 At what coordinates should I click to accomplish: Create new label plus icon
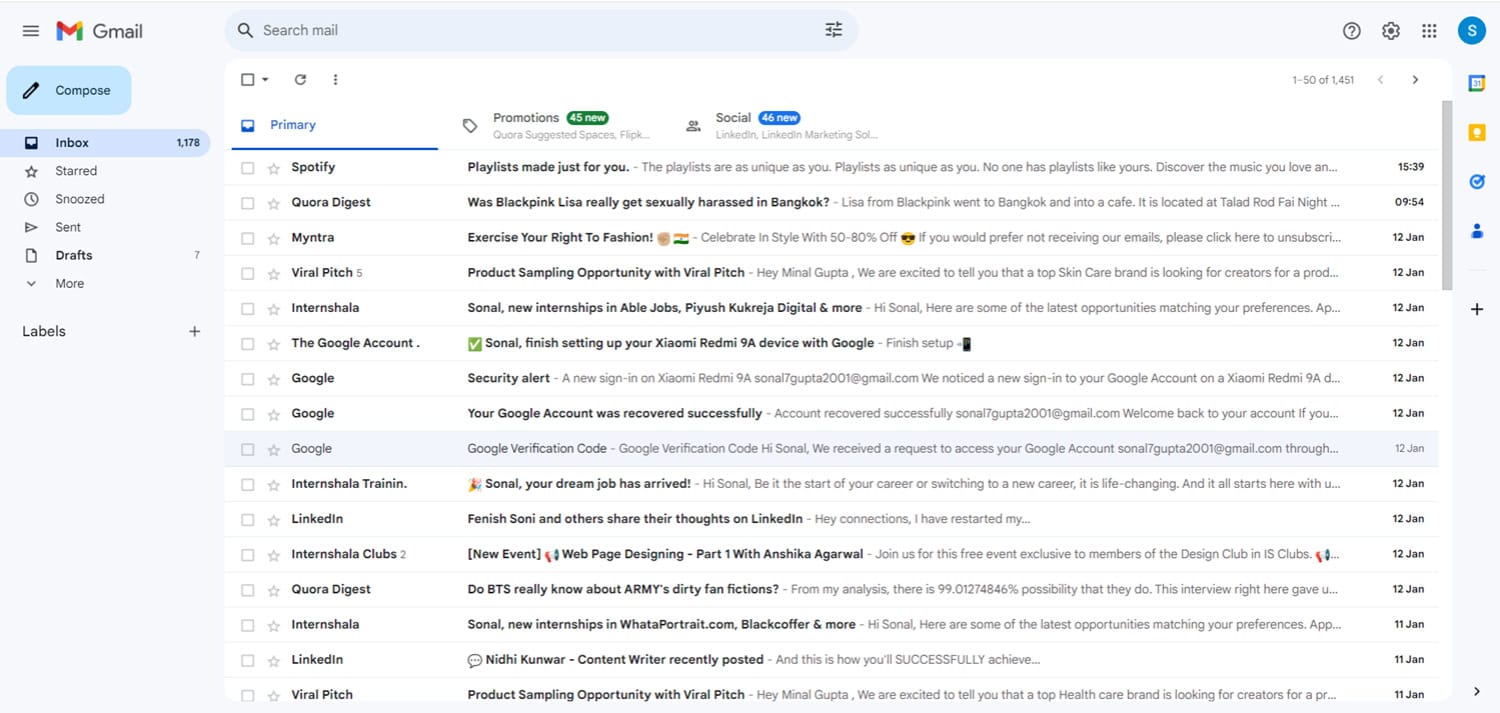195,331
